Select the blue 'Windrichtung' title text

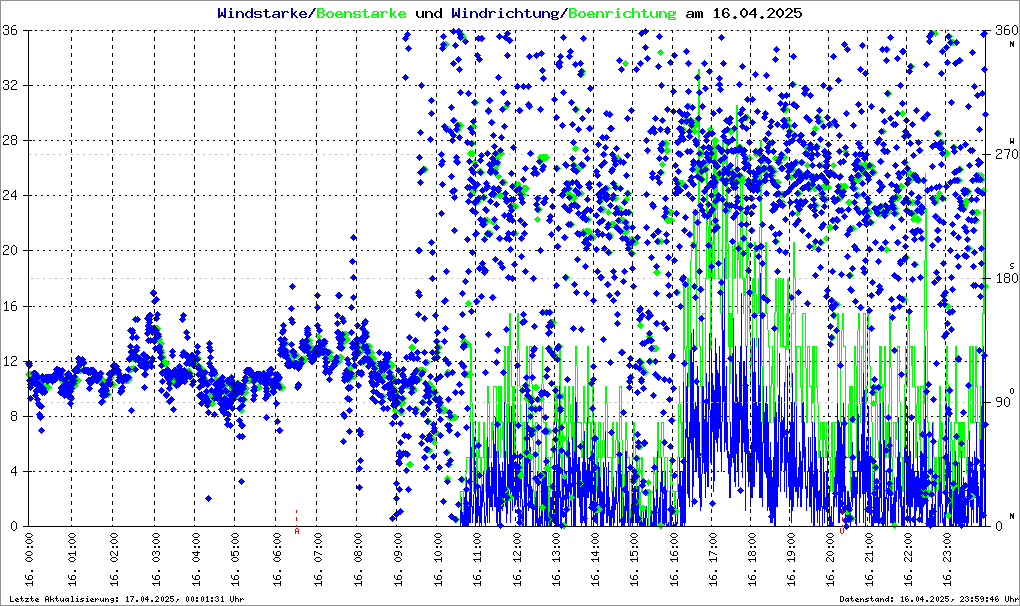(505, 14)
